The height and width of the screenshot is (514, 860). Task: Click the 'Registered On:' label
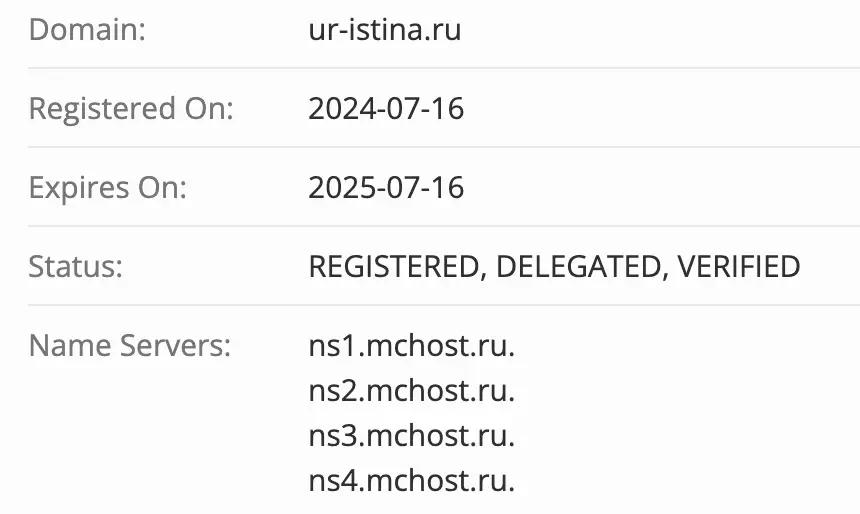tap(130, 108)
